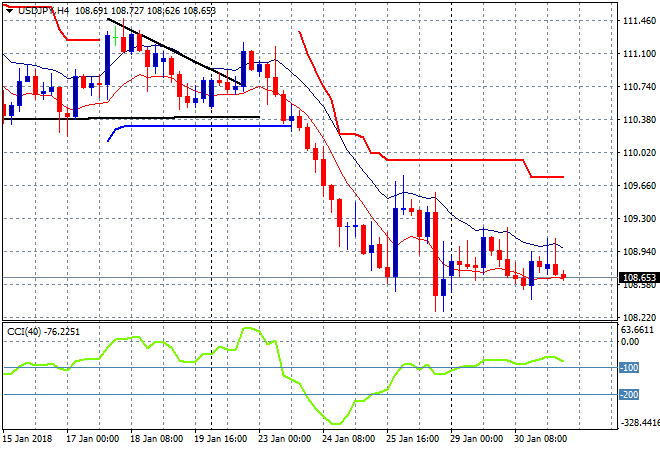Click the 30 Jan 08:00 time label
The height and width of the screenshot is (450, 660).
pos(540,439)
